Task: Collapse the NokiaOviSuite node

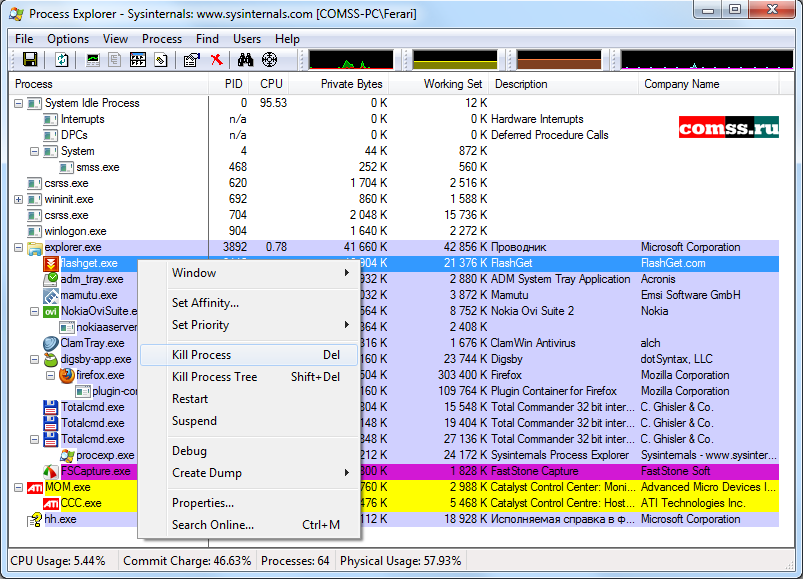Action: (34, 311)
